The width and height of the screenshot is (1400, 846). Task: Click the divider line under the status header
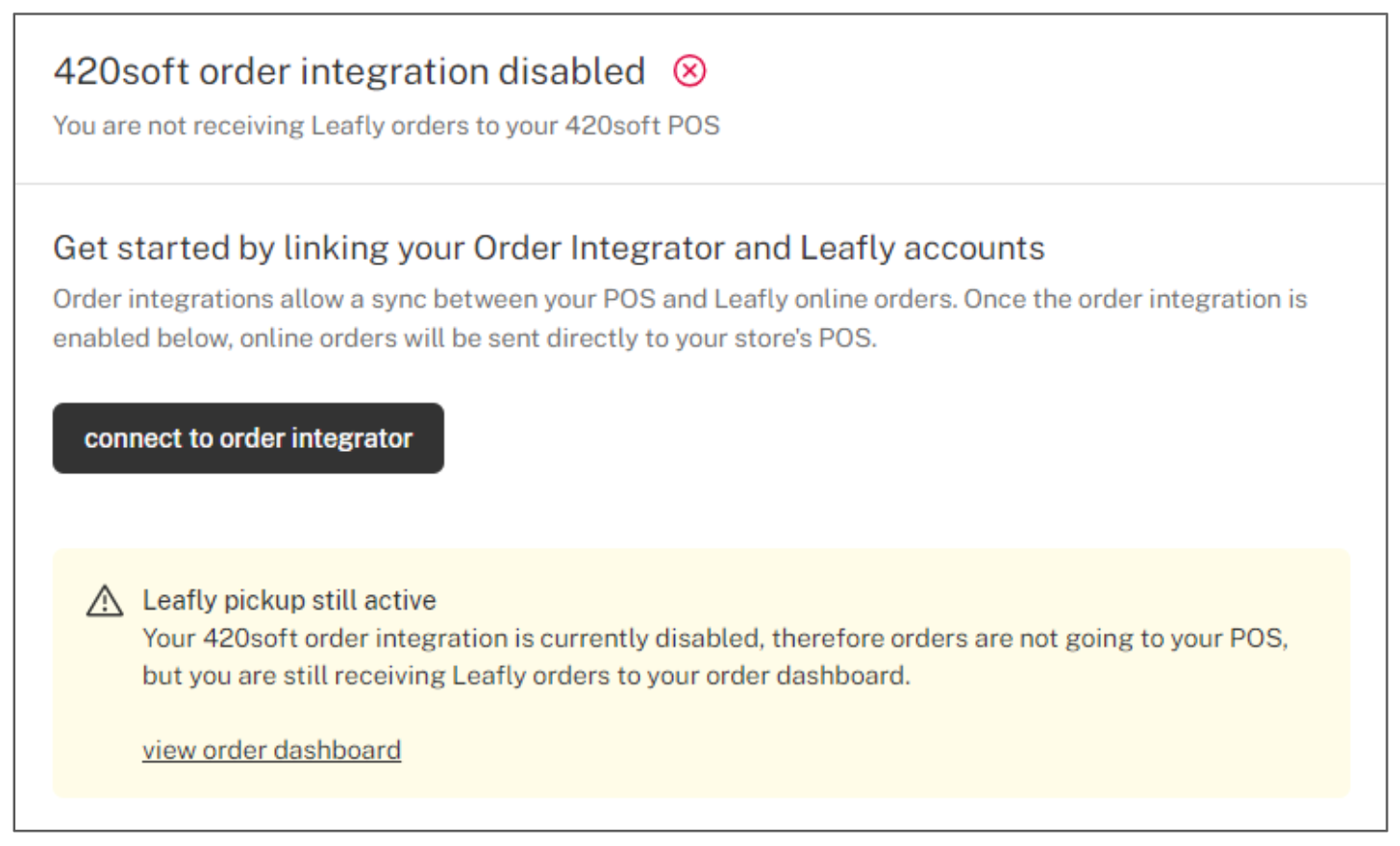click(700, 184)
